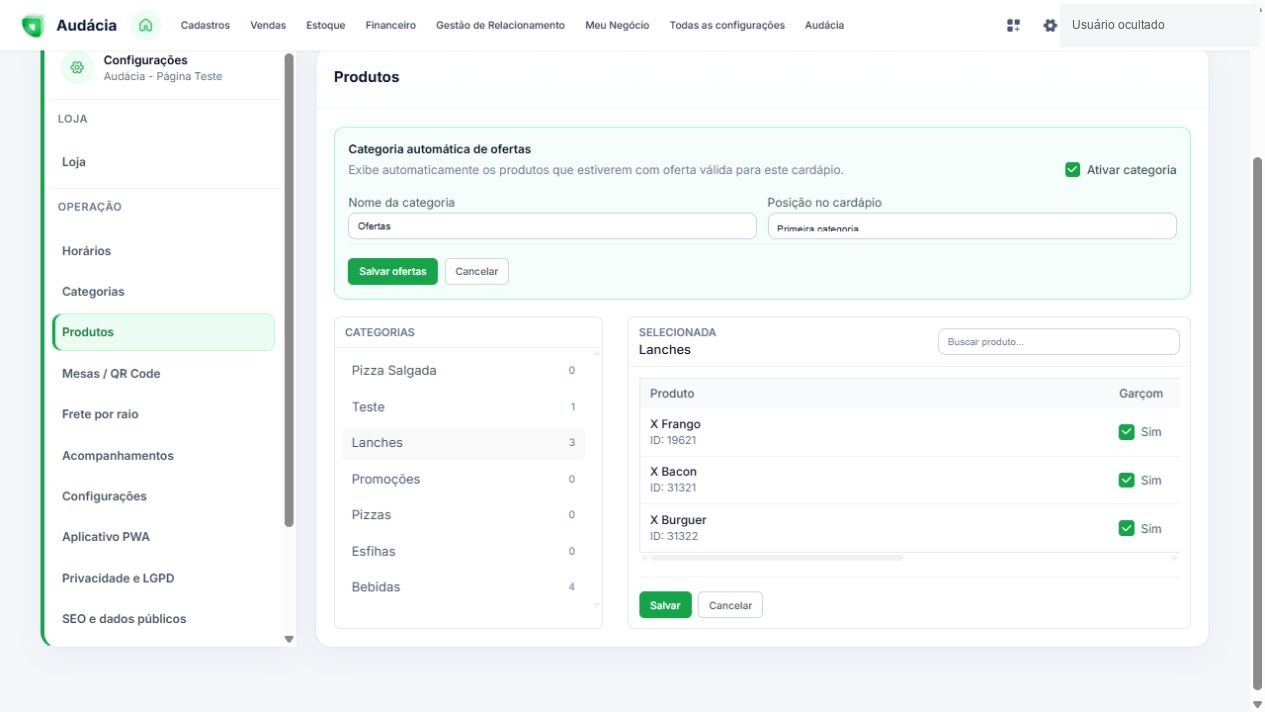Select the Bebidas category
This screenshot has width=1265, height=712.
tap(463, 587)
